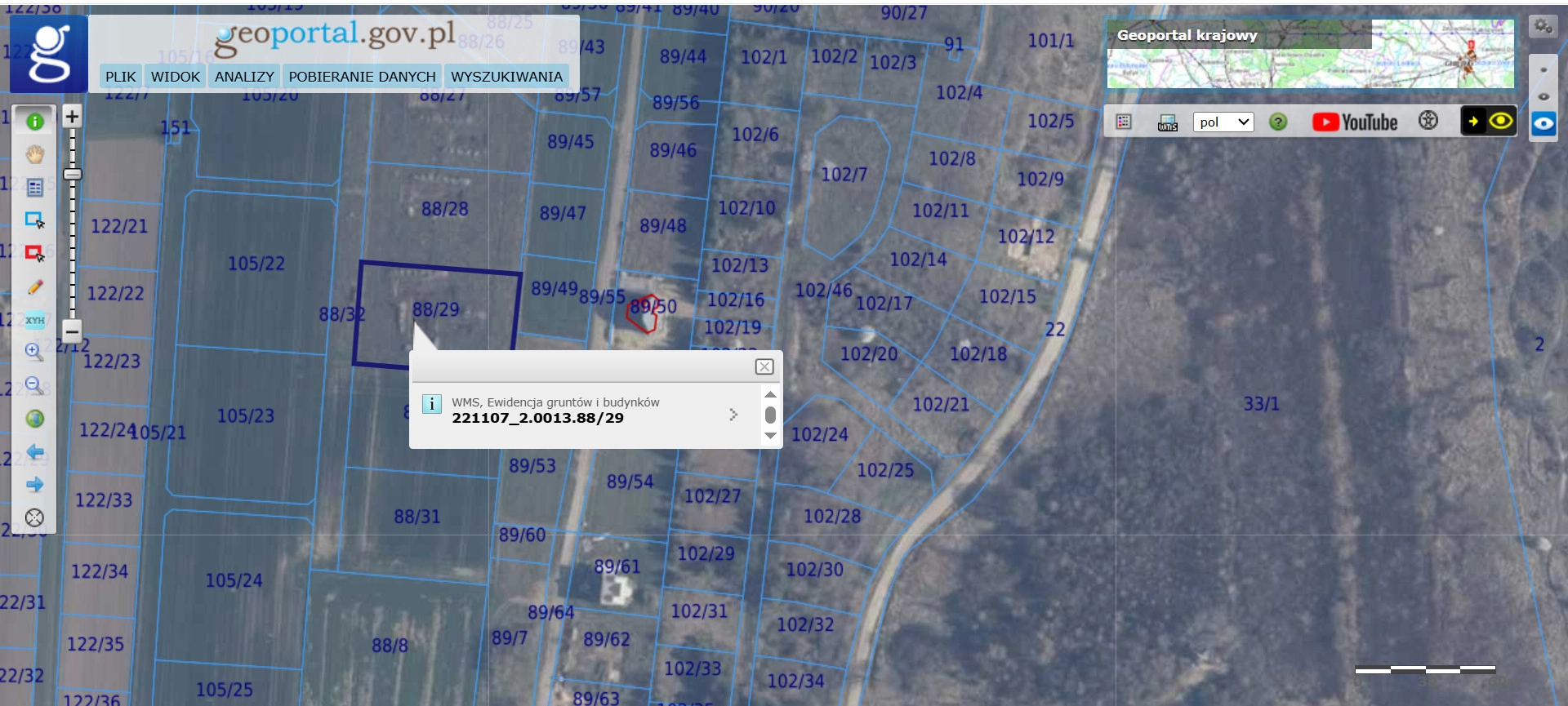Open the POBIERANIE DANYCH menu
Image resolution: width=1568 pixels, height=706 pixels.
point(362,77)
